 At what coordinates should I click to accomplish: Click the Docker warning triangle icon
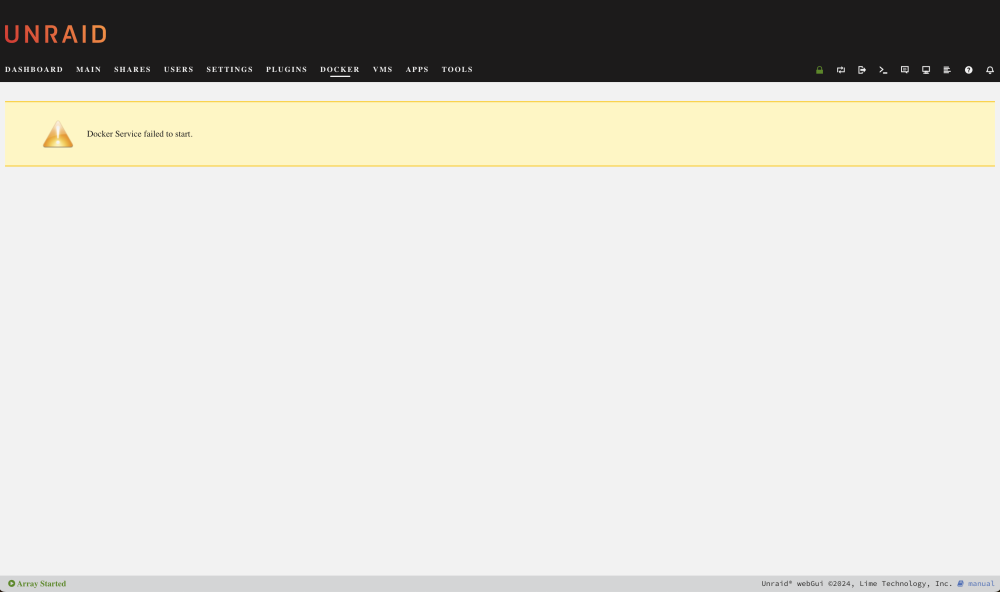[x=58, y=134]
